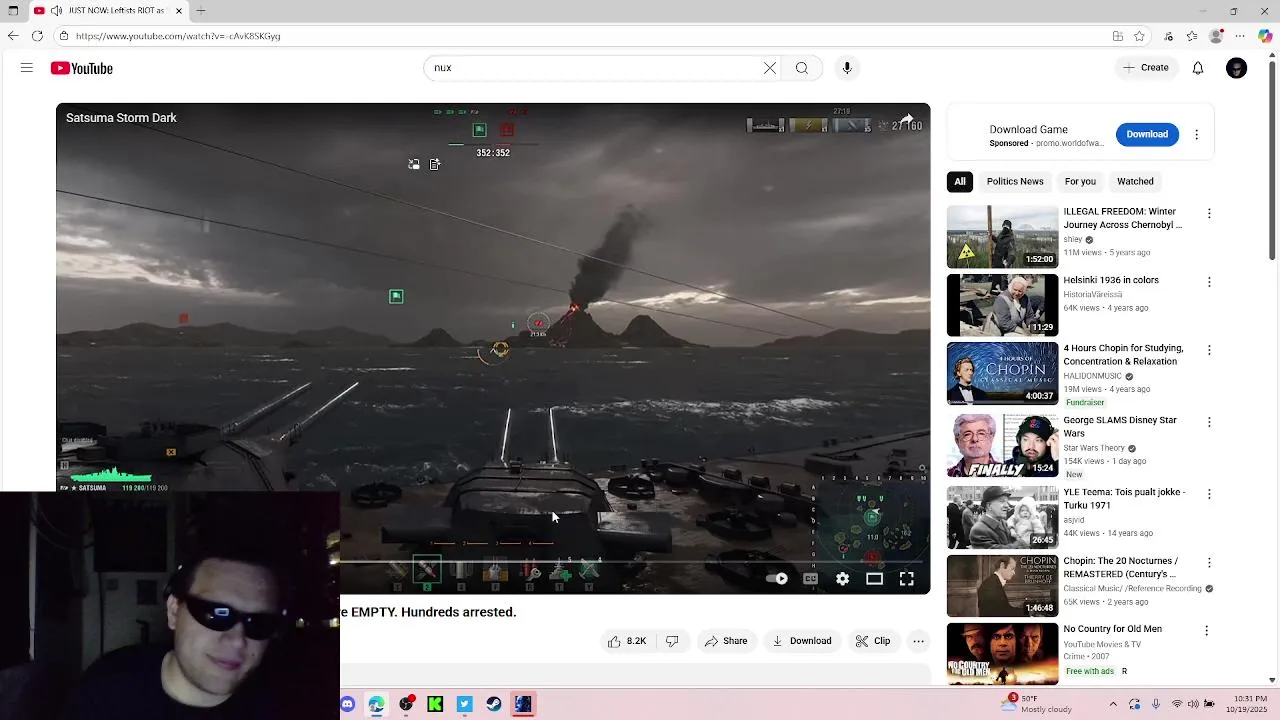
Task: Click the Clip button
Action: 873,641
